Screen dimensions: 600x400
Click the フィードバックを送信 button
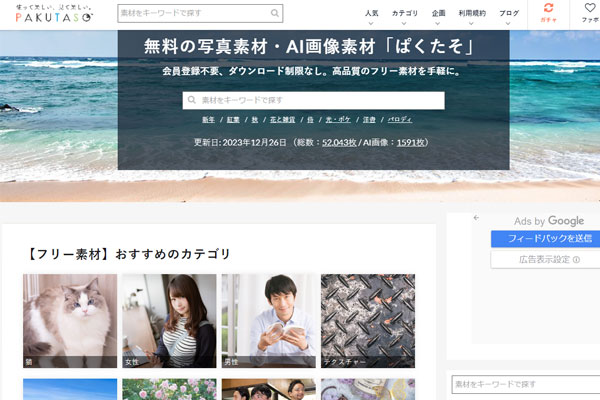pyautogui.click(x=546, y=239)
